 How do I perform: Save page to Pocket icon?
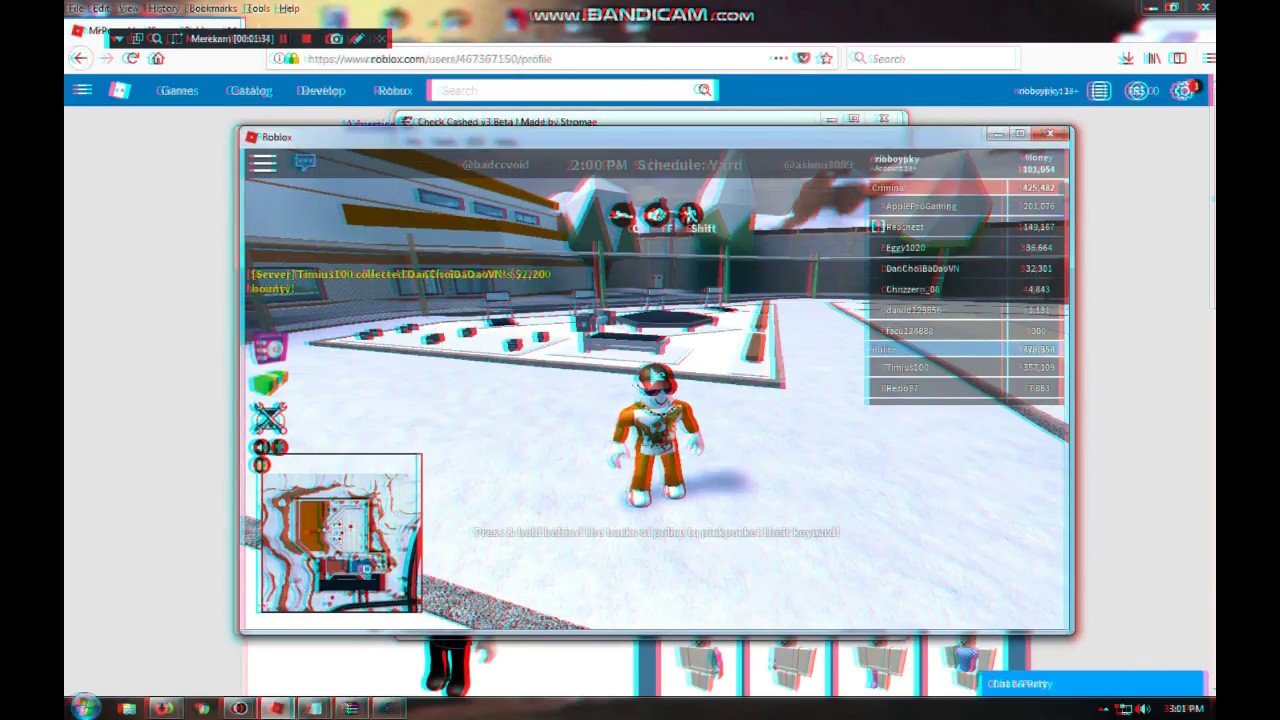coord(802,58)
